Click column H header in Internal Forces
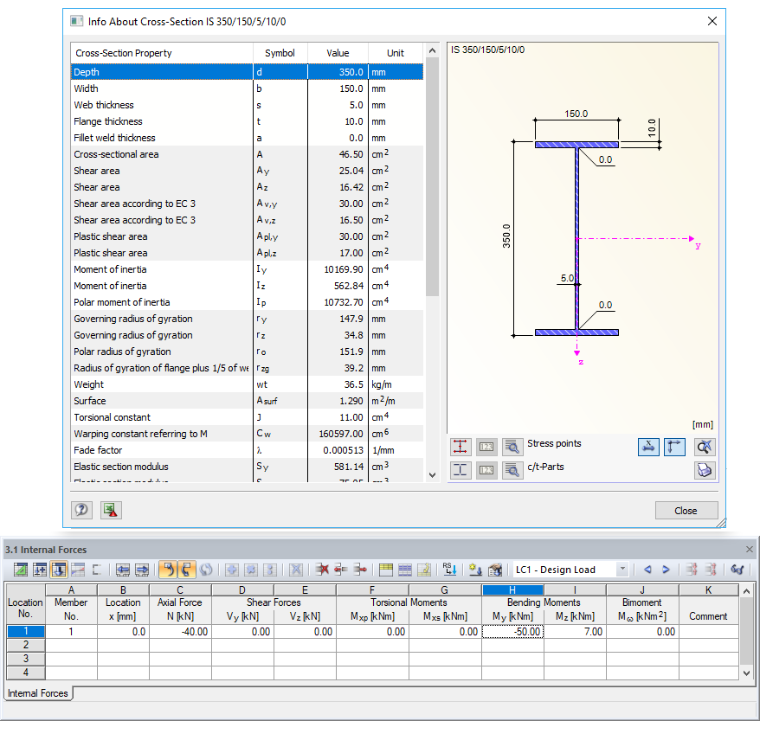Screen dimensions: 760x729 click(512, 590)
